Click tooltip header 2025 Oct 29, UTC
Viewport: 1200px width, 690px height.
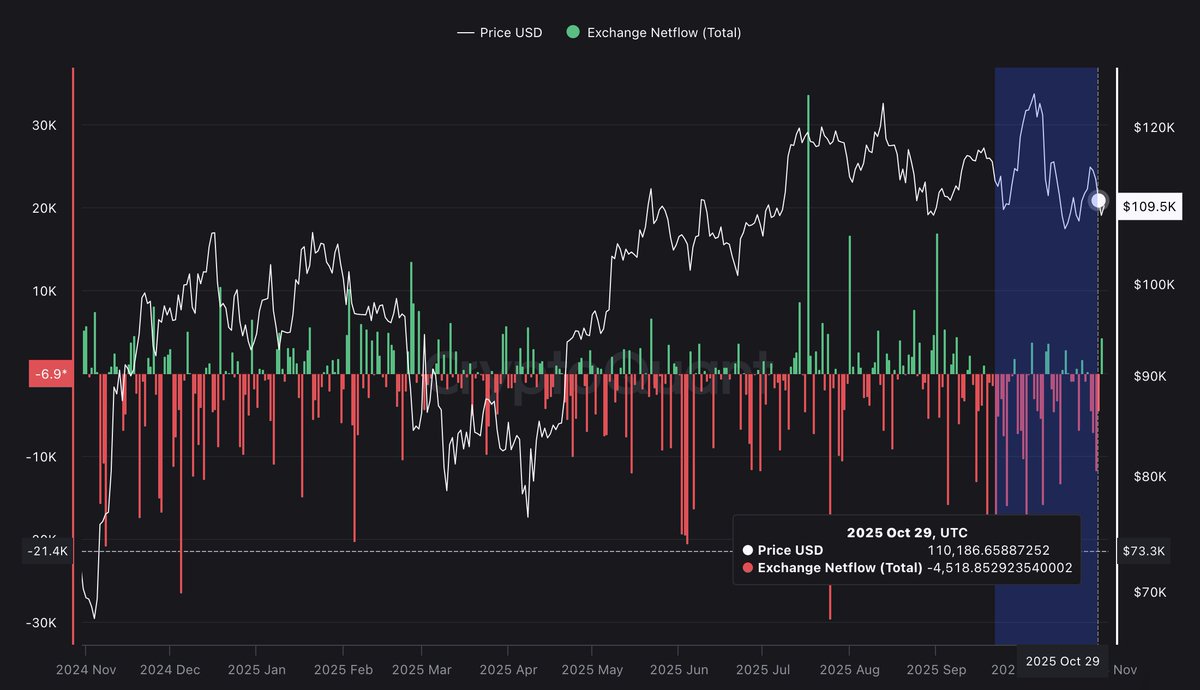906,532
